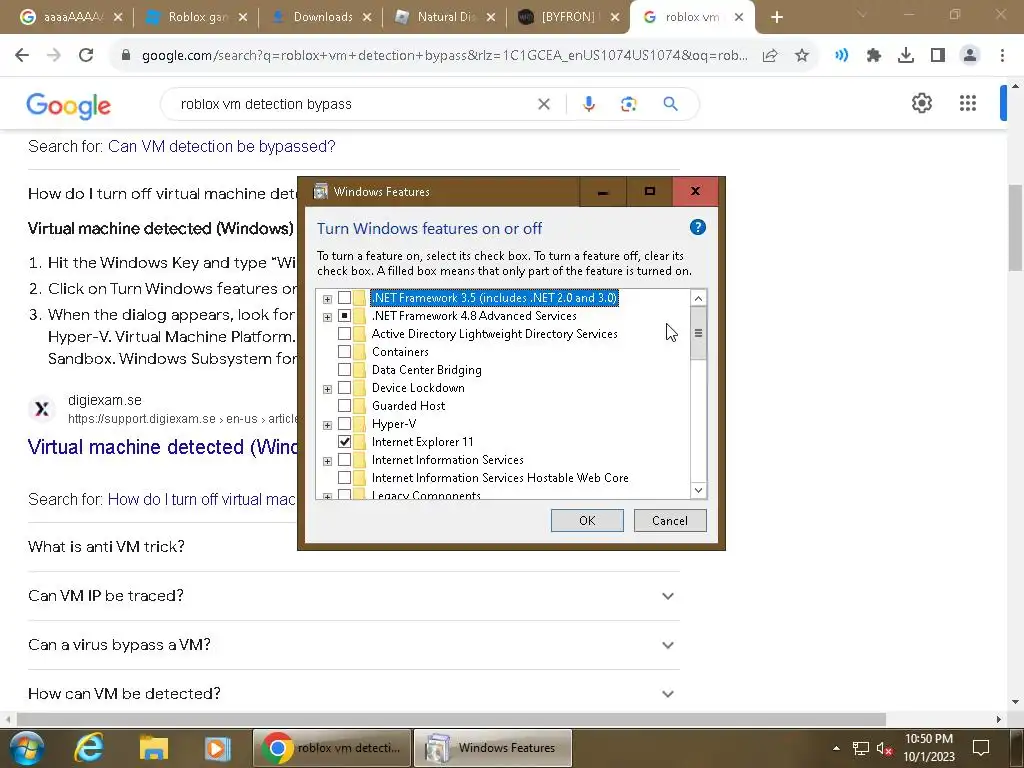
Task: Toggle Chrome side panel icon
Action: pyautogui.click(x=938, y=56)
